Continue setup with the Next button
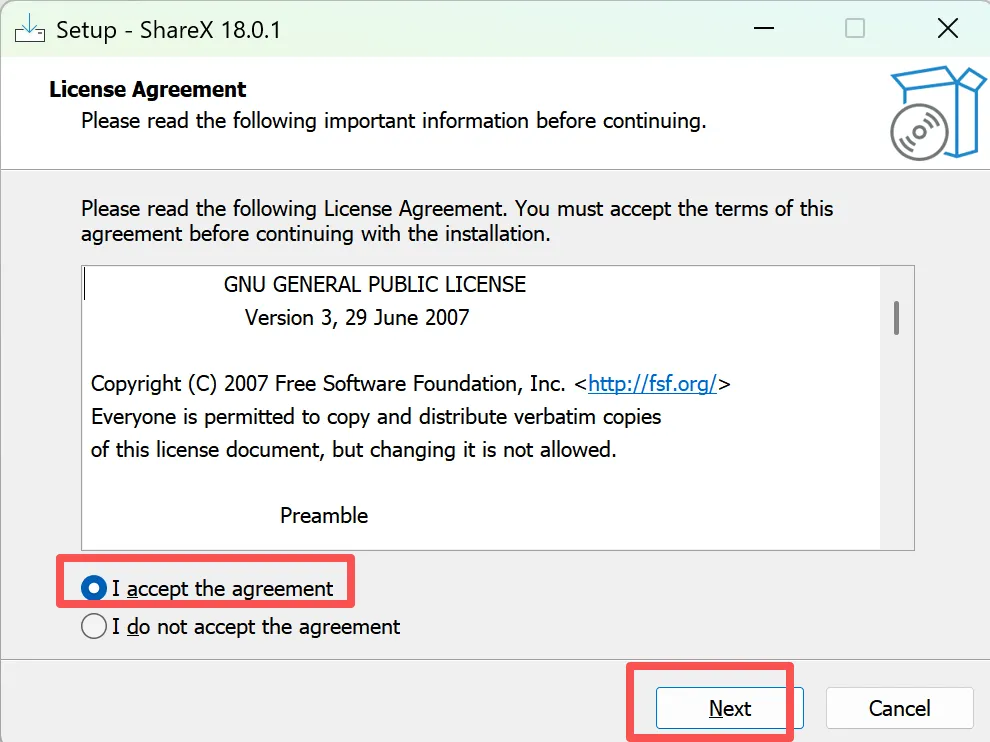This screenshot has width=990, height=742. pos(729,709)
